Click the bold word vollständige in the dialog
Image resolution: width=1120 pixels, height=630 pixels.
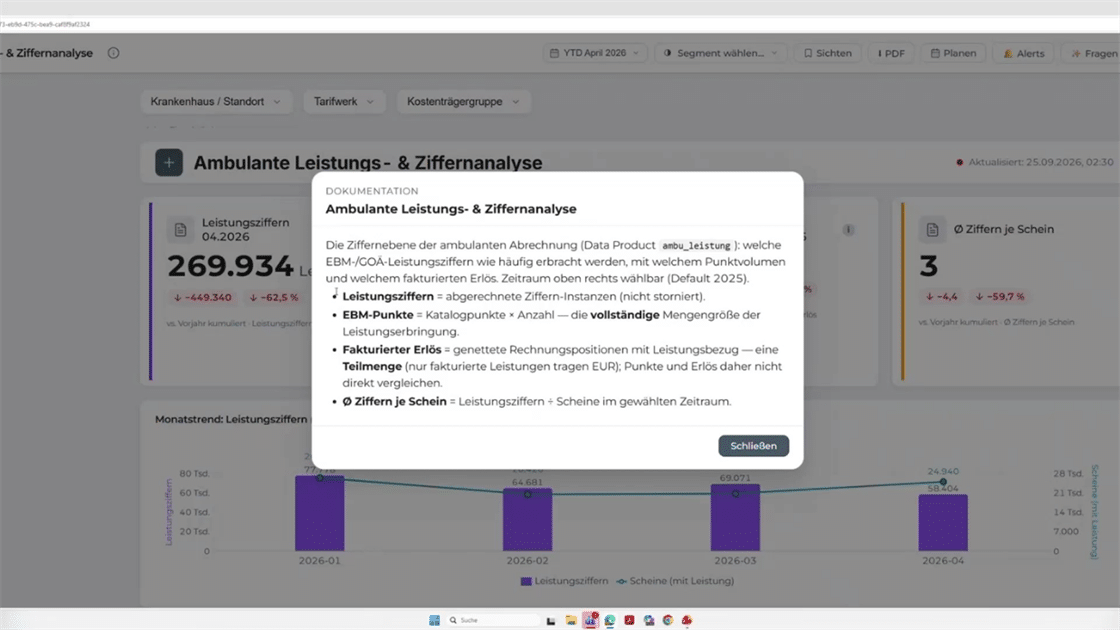624,315
